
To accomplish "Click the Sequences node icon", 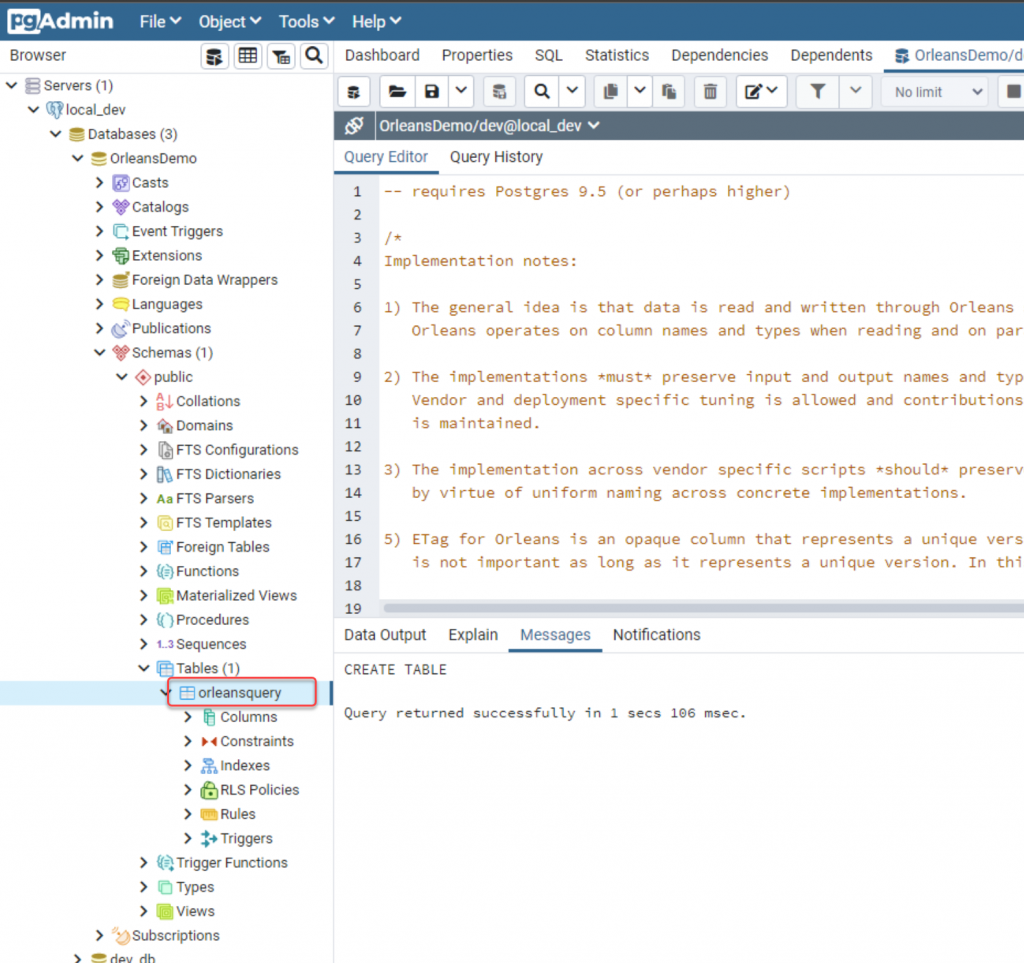I will (165, 644).
